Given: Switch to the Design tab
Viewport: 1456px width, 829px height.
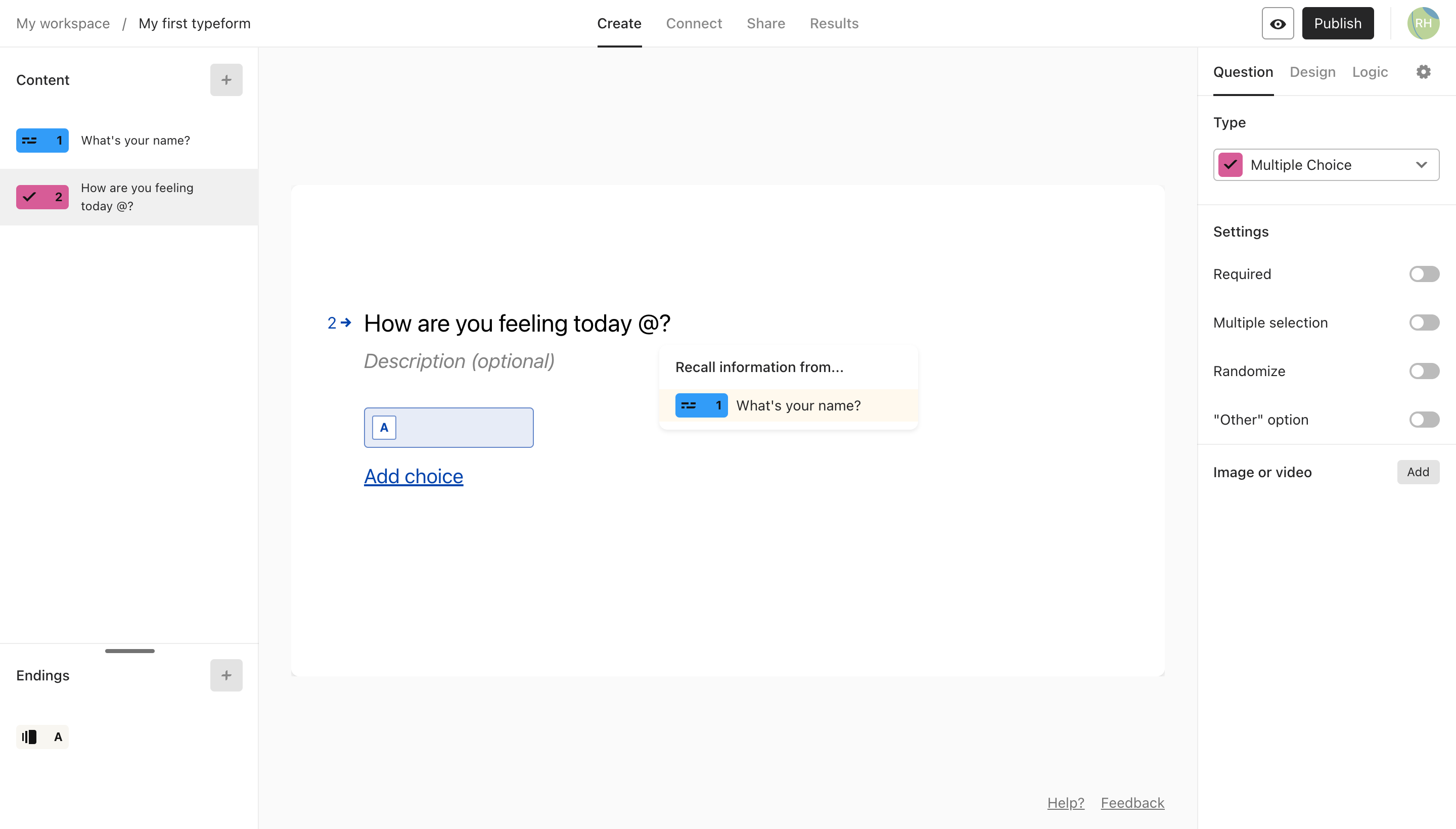Looking at the screenshot, I should pos(1313,71).
